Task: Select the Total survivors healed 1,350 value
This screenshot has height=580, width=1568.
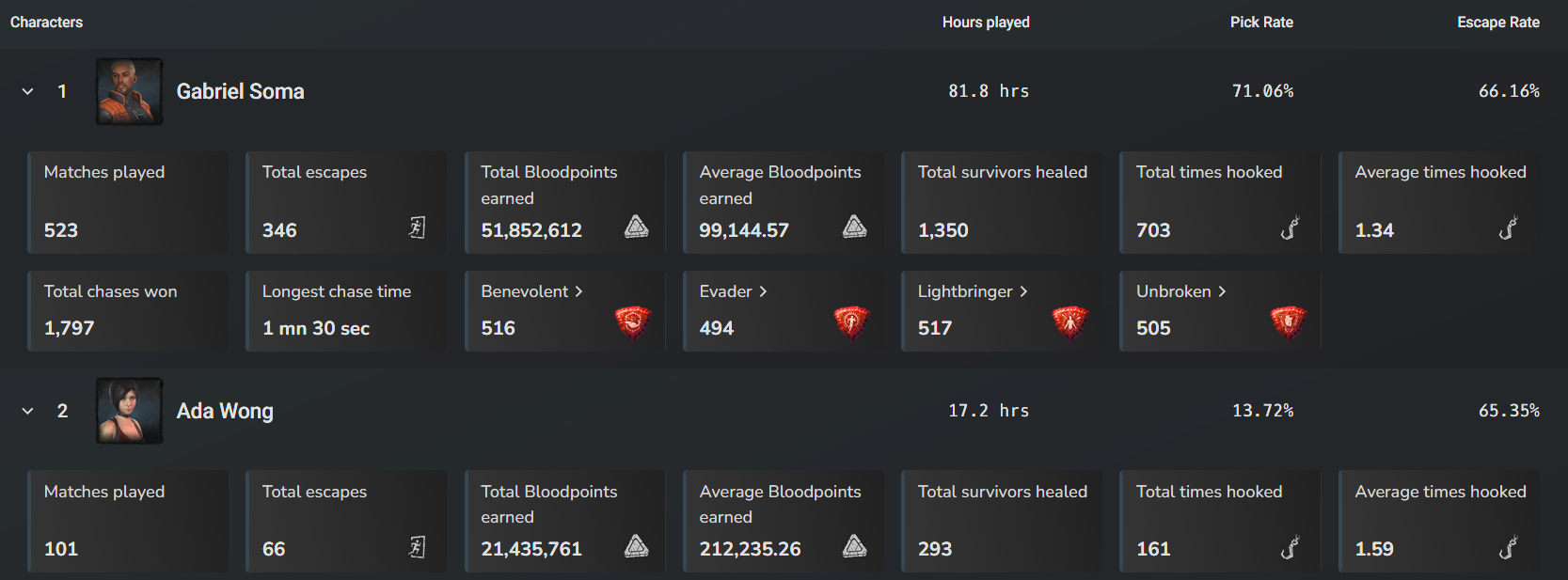Action: tap(943, 230)
